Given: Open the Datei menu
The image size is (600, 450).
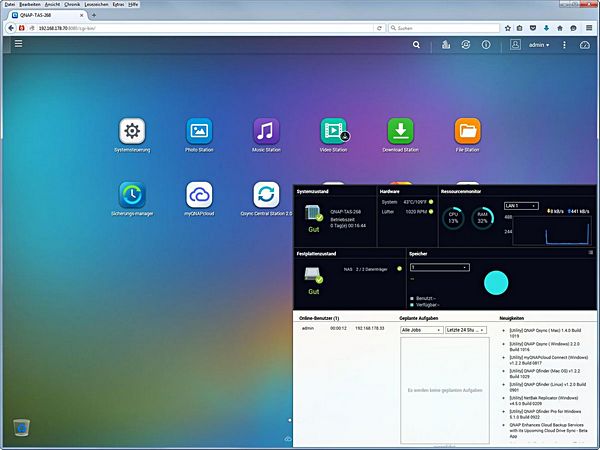Looking at the screenshot, I should coord(10,4).
